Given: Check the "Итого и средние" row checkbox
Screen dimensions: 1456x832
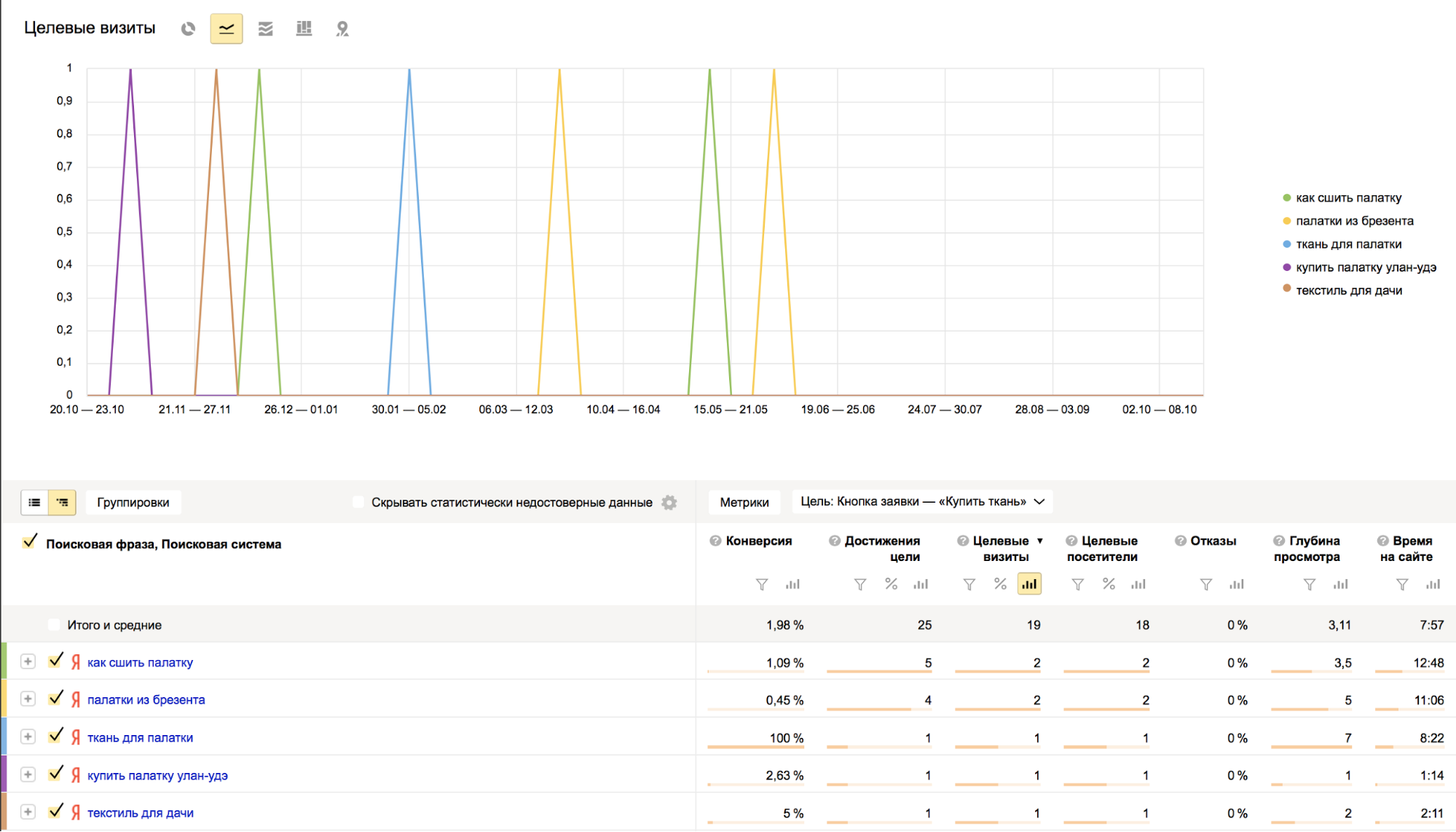Looking at the screenshot, I should click(x=54, y=624).
